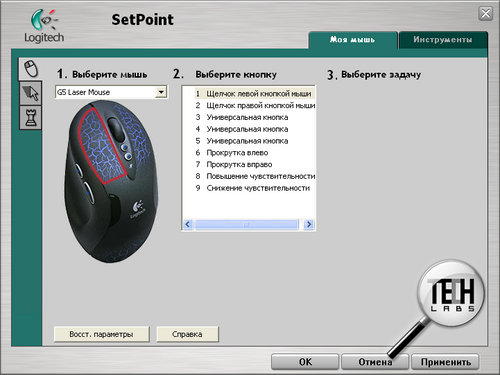Select list item 1 Щелчок левой кнопкой мыши

tap(254, 94)
